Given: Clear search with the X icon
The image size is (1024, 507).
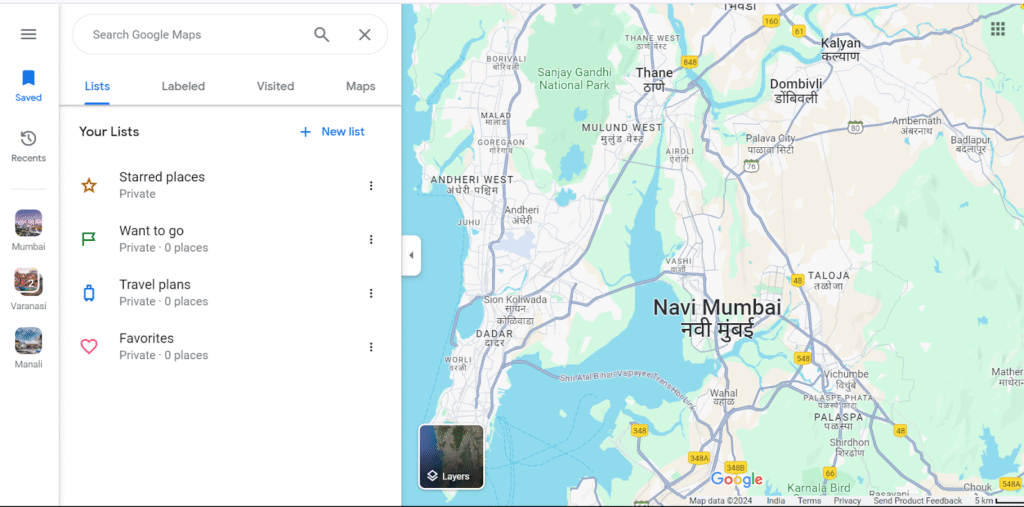Looking at the screenshot, I should [x=364, y=35].
